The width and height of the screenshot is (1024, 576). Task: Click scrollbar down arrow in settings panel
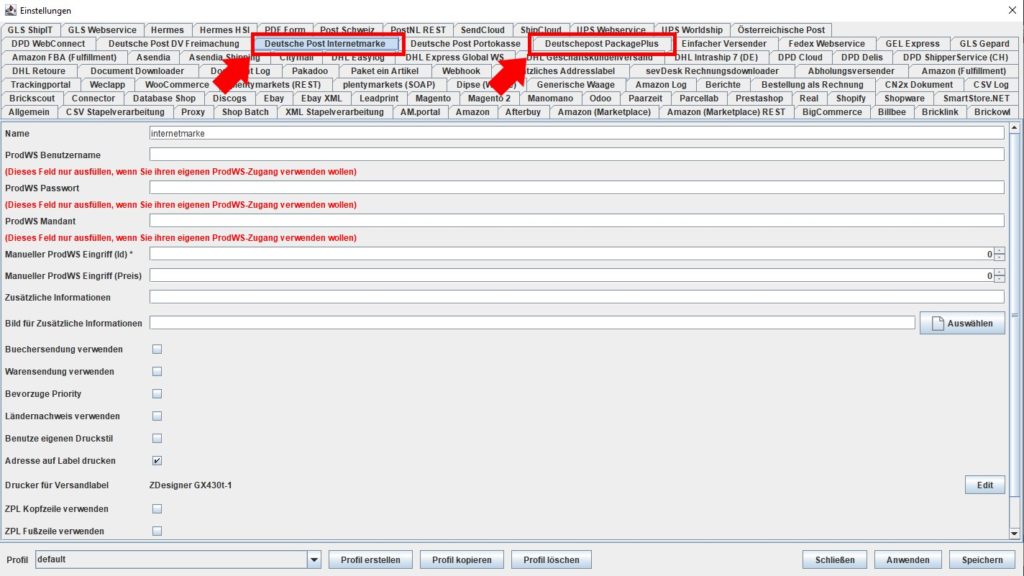coord(1014,534)
